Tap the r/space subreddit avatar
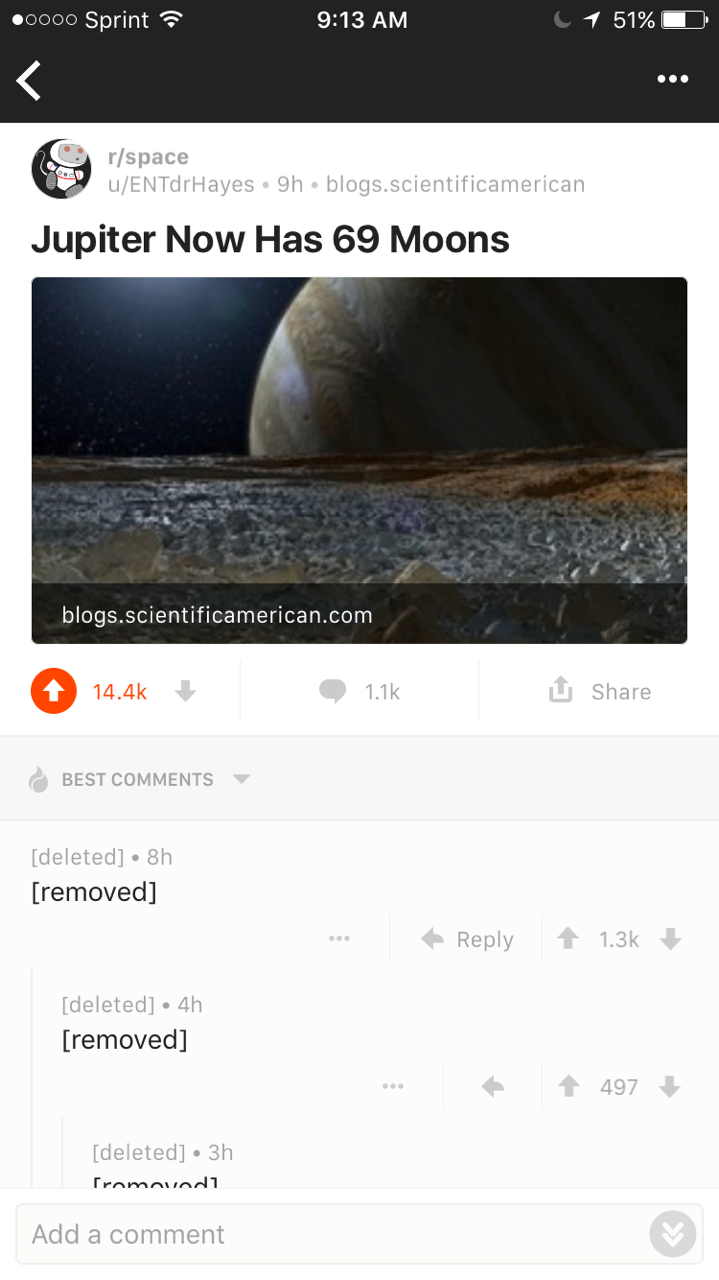 click(x=62, y=169)
